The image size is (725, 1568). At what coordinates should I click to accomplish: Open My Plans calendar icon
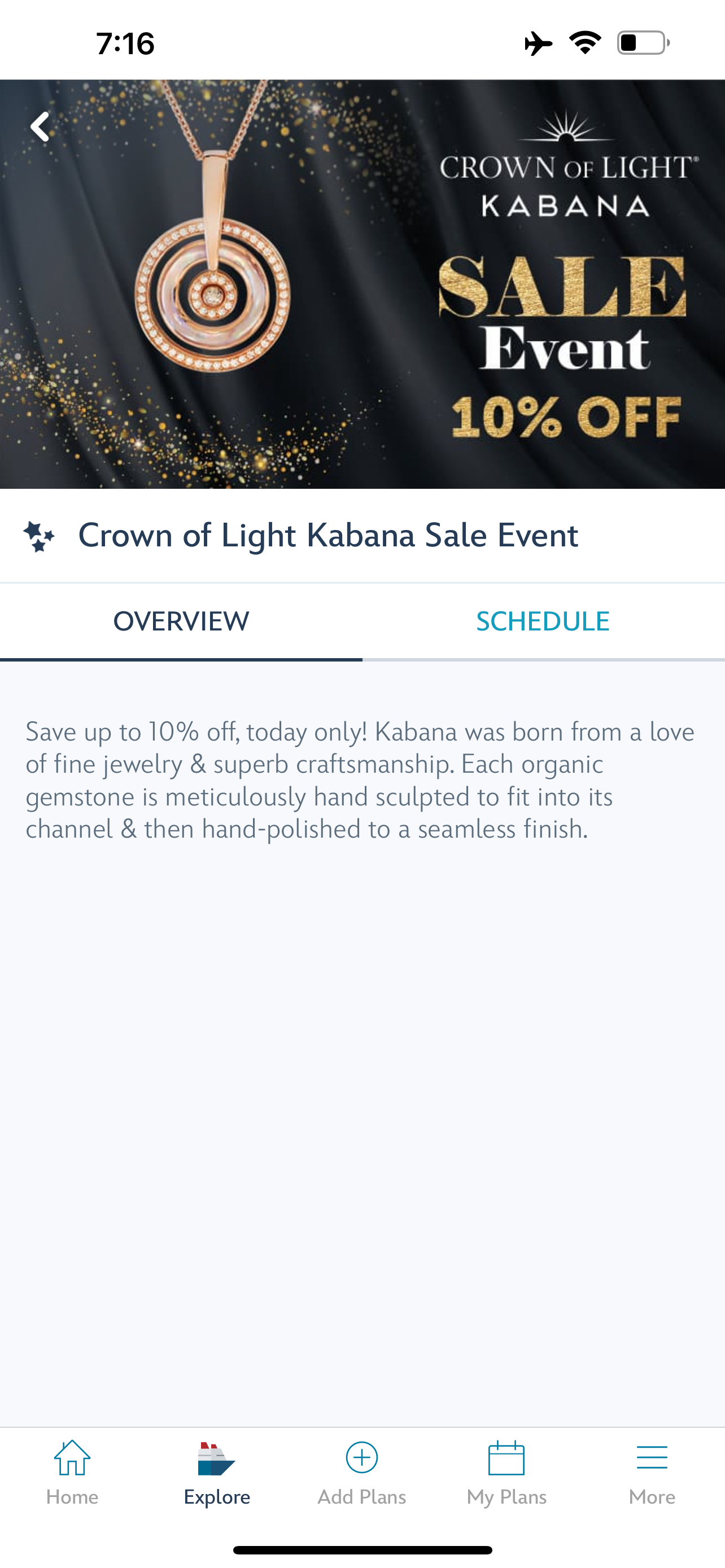coord(506,1458)
